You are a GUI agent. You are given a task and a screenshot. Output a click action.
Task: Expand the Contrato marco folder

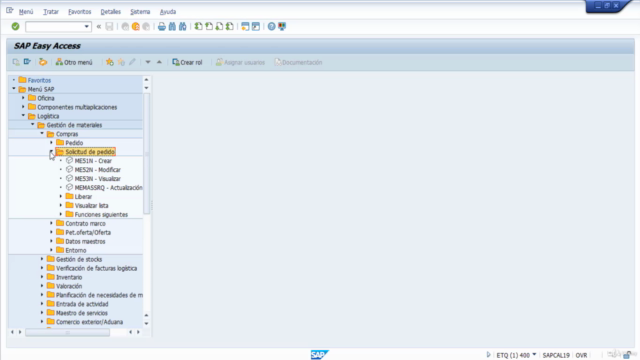tap(51, 223)
